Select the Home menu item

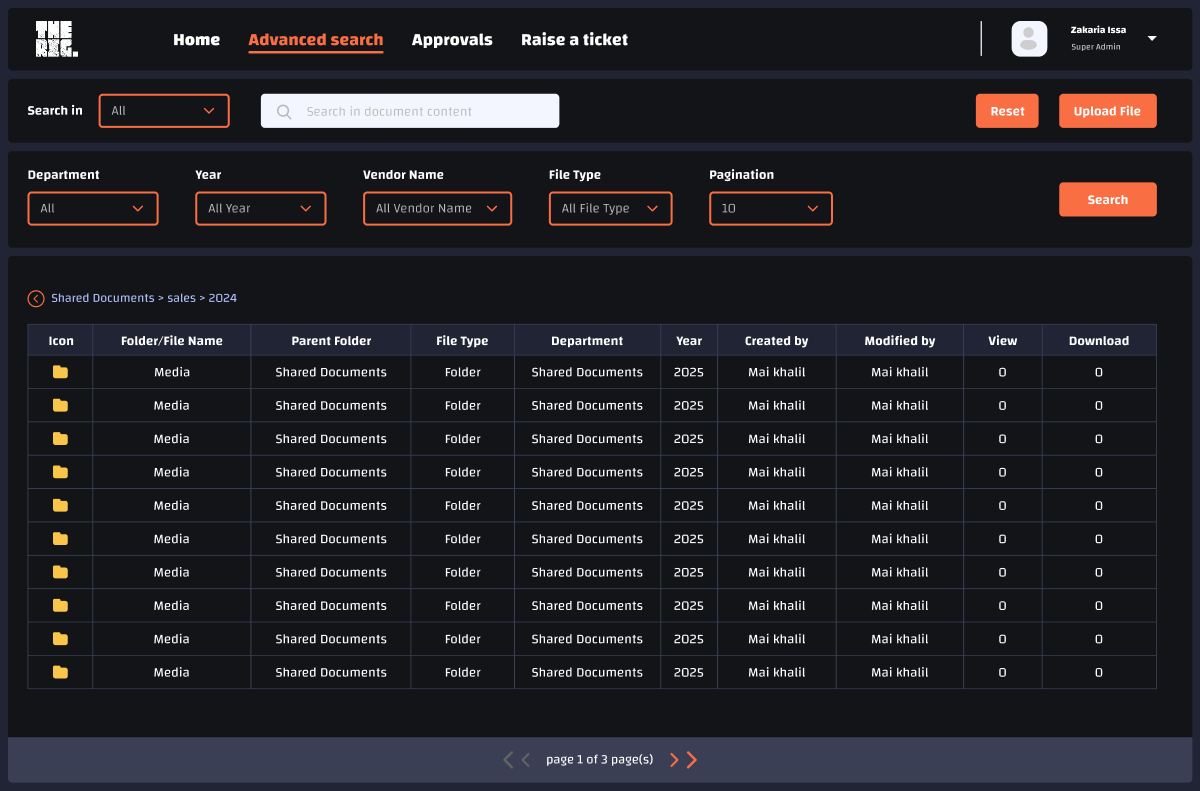click(196, 39)
